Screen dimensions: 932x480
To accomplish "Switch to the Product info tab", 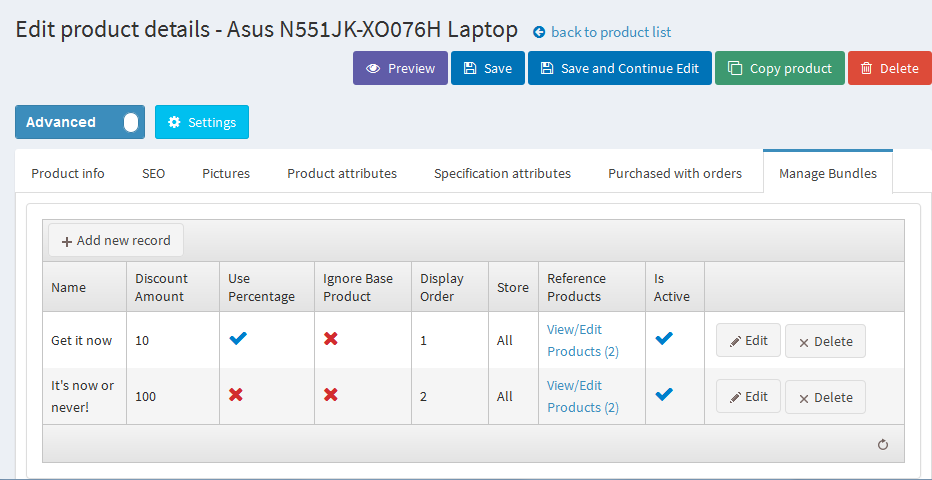I will (x=68, y=173).
